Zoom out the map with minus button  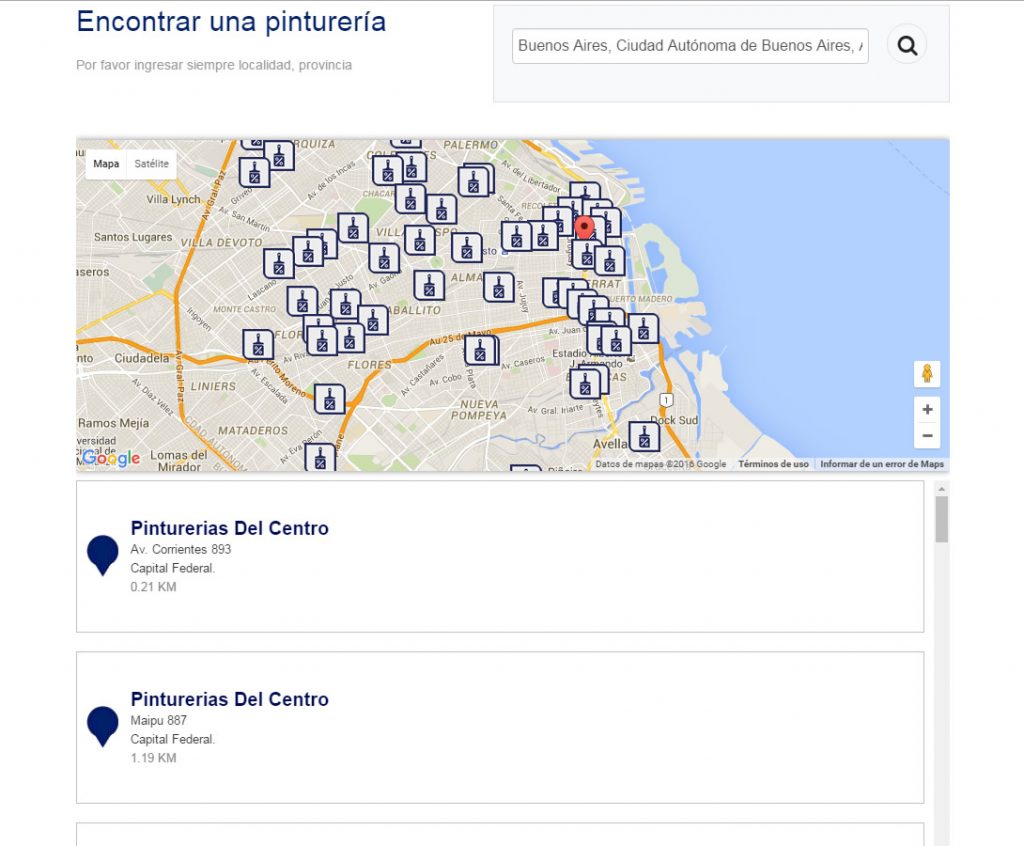927,435
